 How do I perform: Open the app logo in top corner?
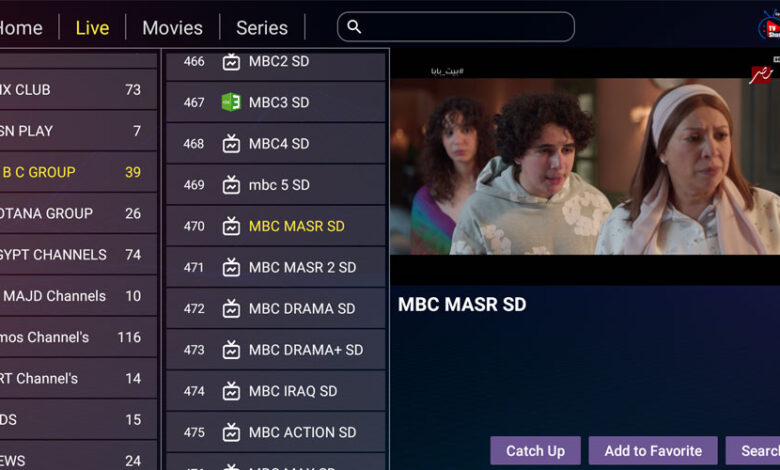769,26
